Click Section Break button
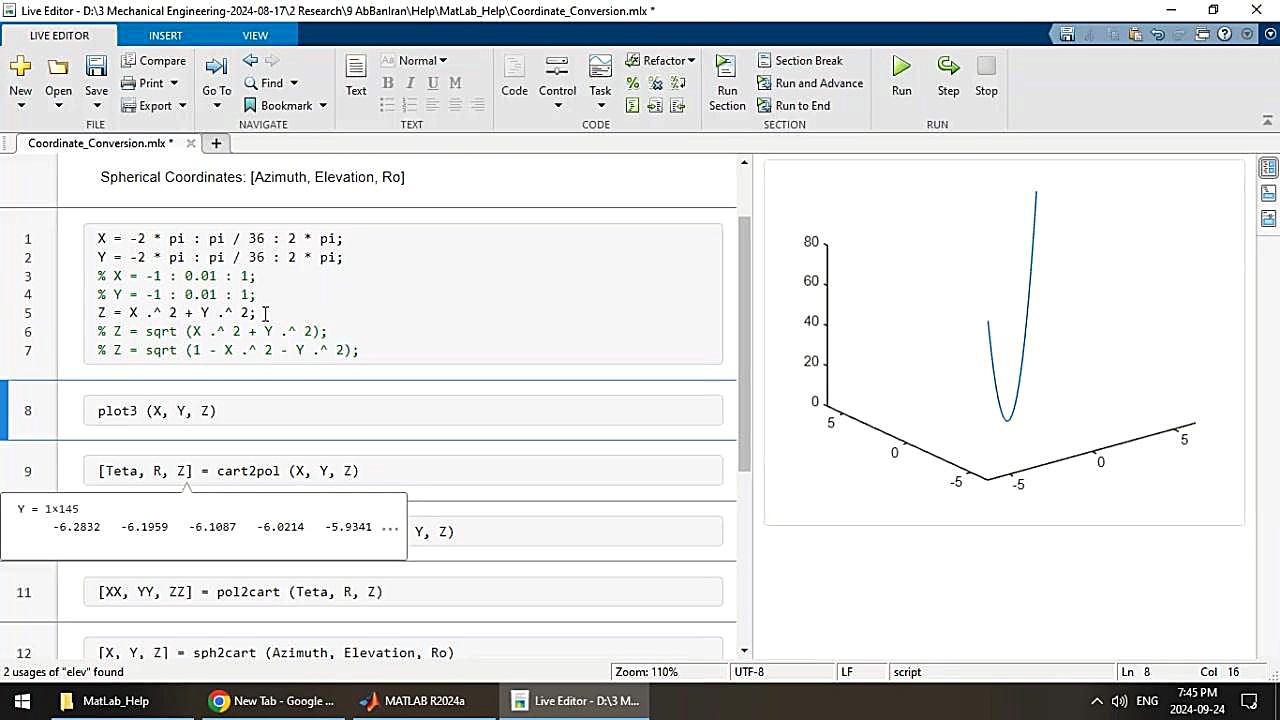Viewport: 1280px width, 720px height. 799,61
